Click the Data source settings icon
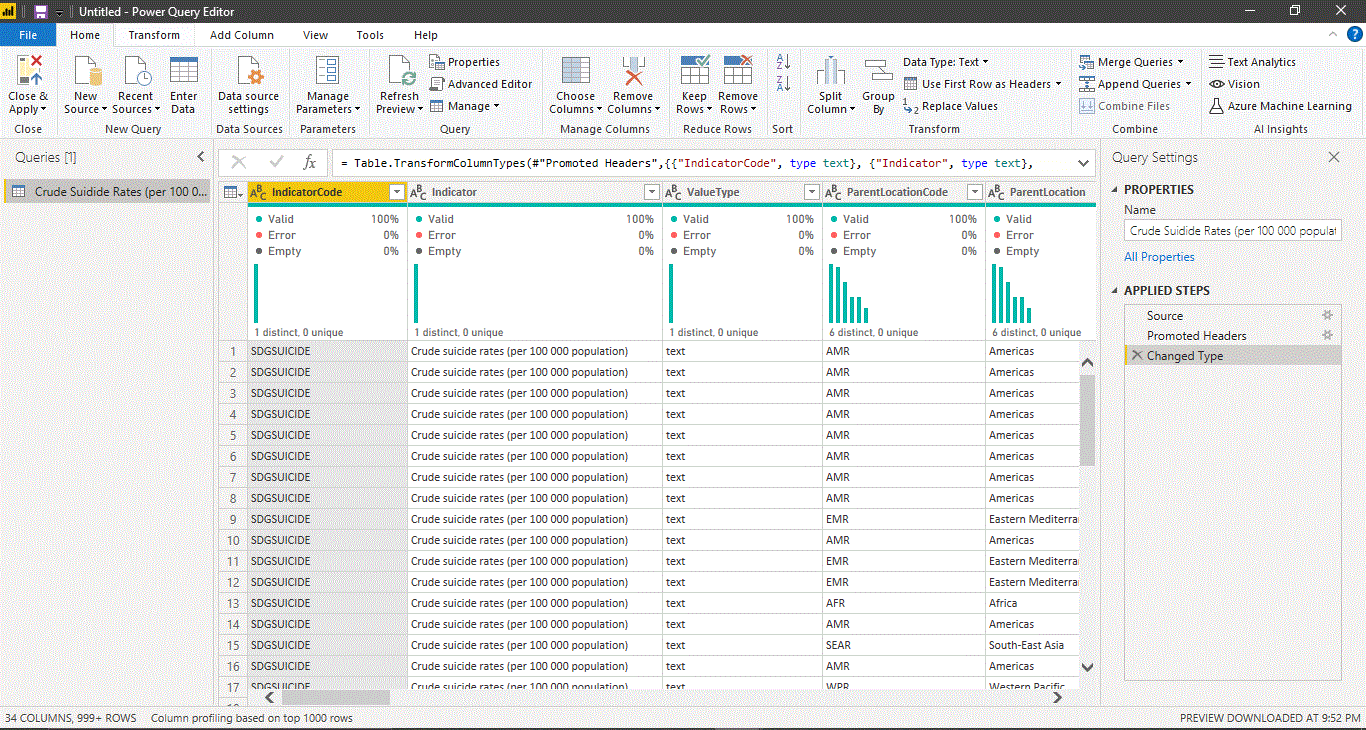The width and height of the screenshot is (1366, 730). [x=248, y=72]
